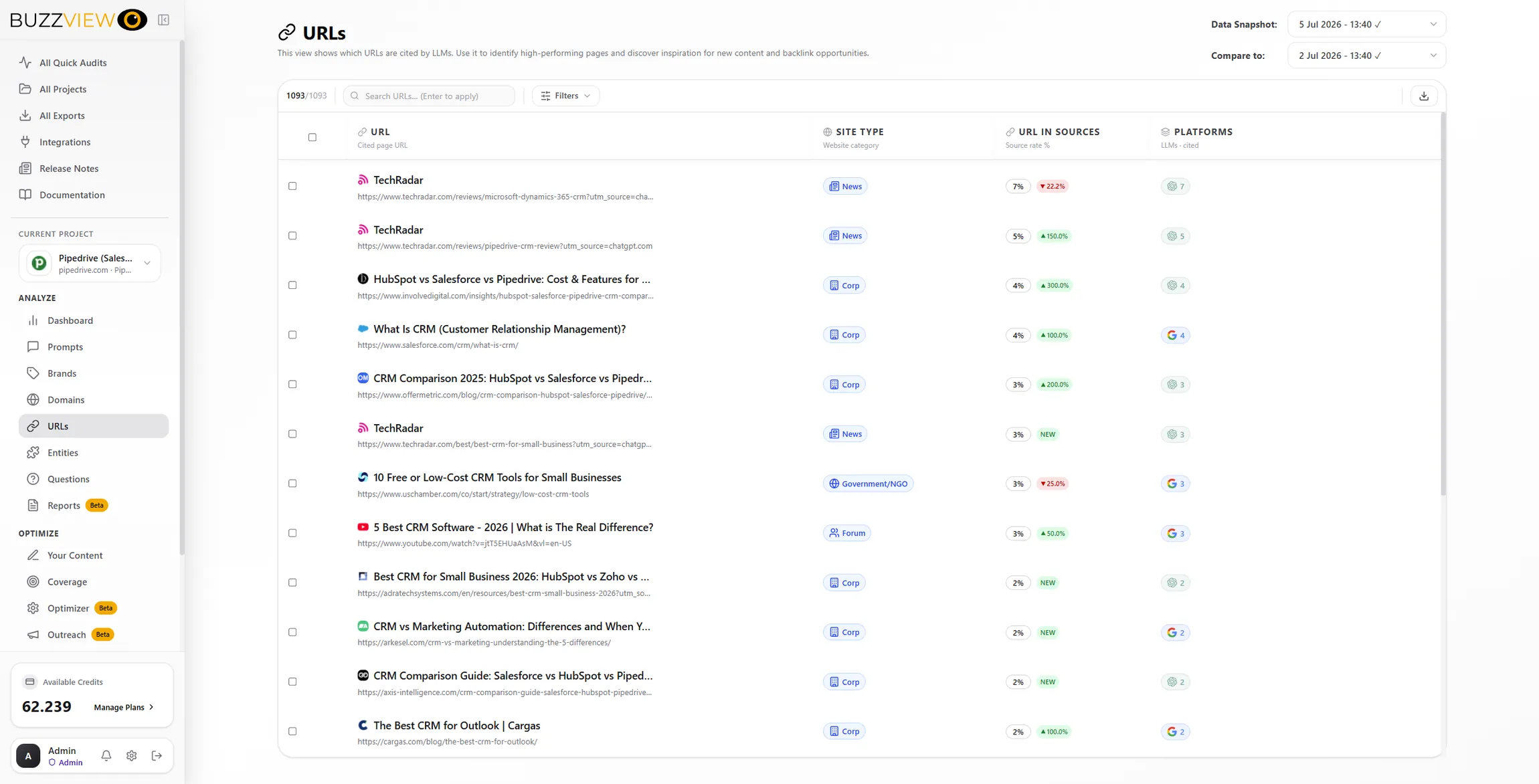The height and width of the screenshot is (784, 1539).
Task: Open the Domains view
Action: pyautogui.click(x=94, y=399)
